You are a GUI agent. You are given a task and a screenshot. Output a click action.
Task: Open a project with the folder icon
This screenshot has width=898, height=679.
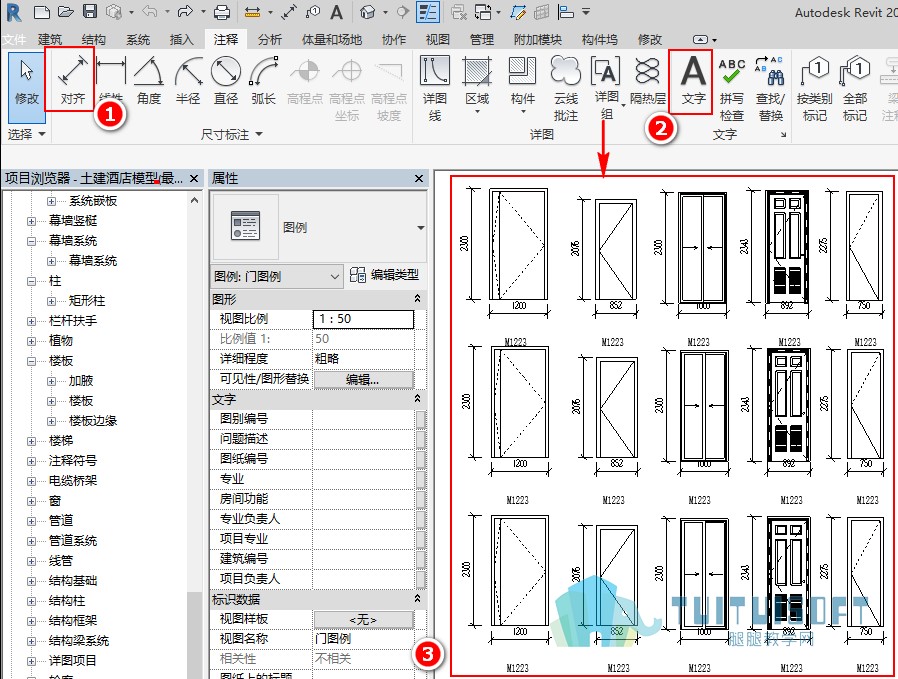pyautogui.click(x=66, y=12)
